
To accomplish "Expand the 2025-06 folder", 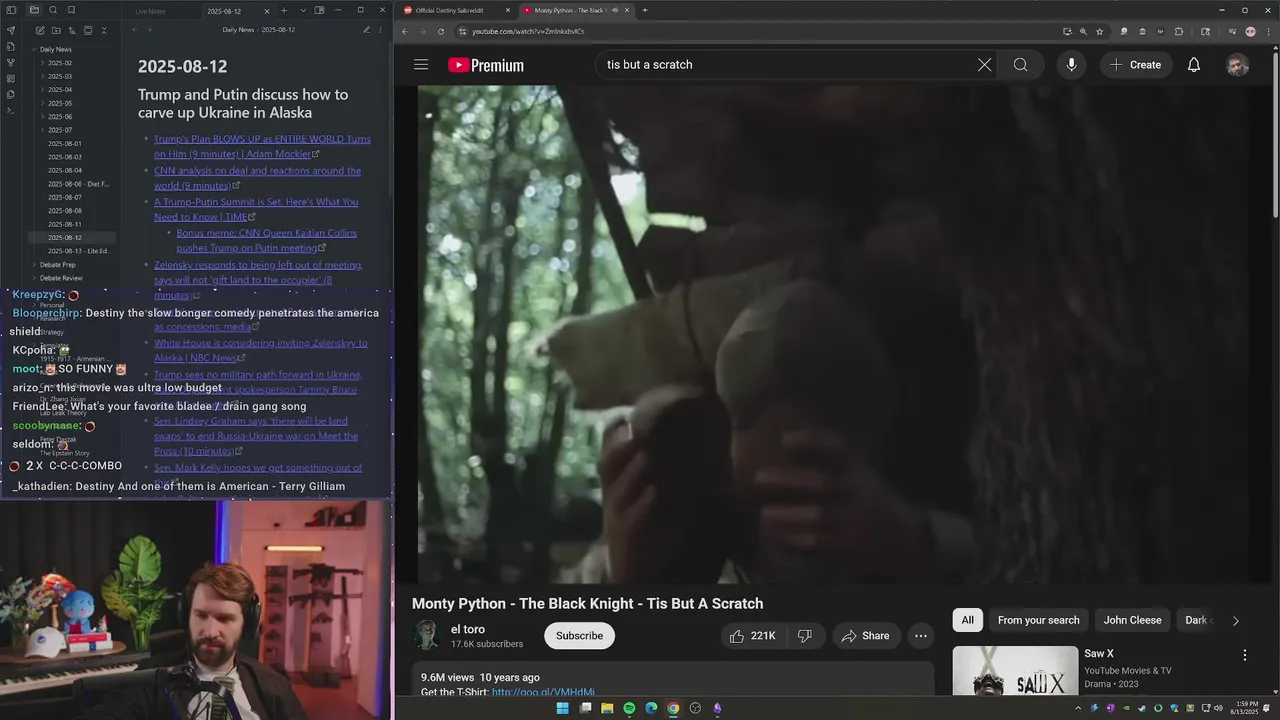I will point(60,117).
